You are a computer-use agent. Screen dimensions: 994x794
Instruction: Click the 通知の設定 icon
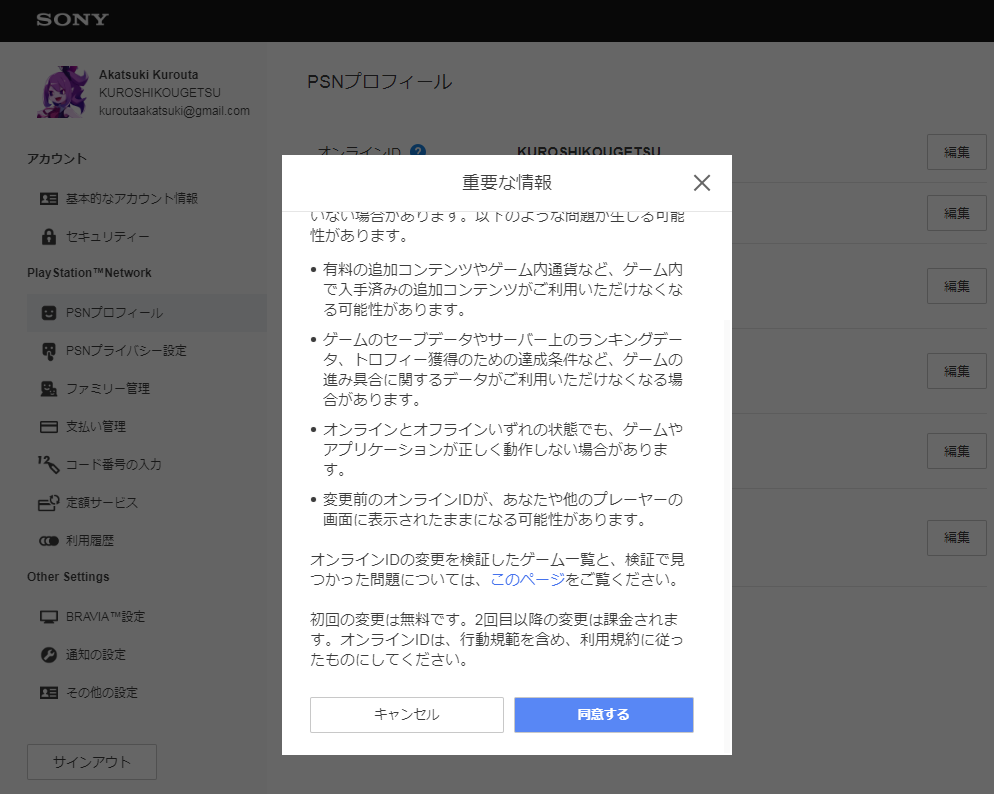pos(49,655)
